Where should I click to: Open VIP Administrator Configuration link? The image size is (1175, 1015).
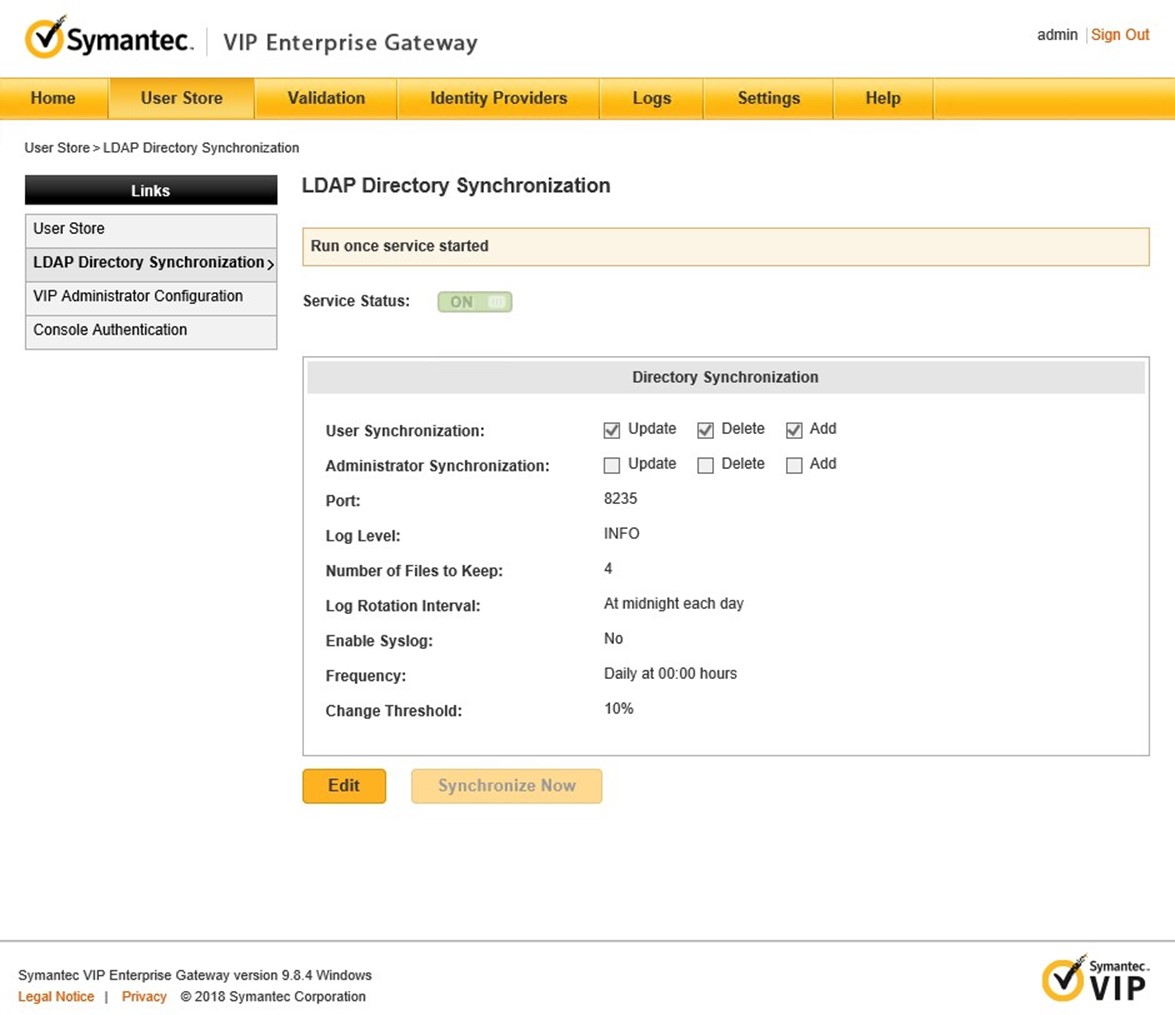click(x=151, y=297)
